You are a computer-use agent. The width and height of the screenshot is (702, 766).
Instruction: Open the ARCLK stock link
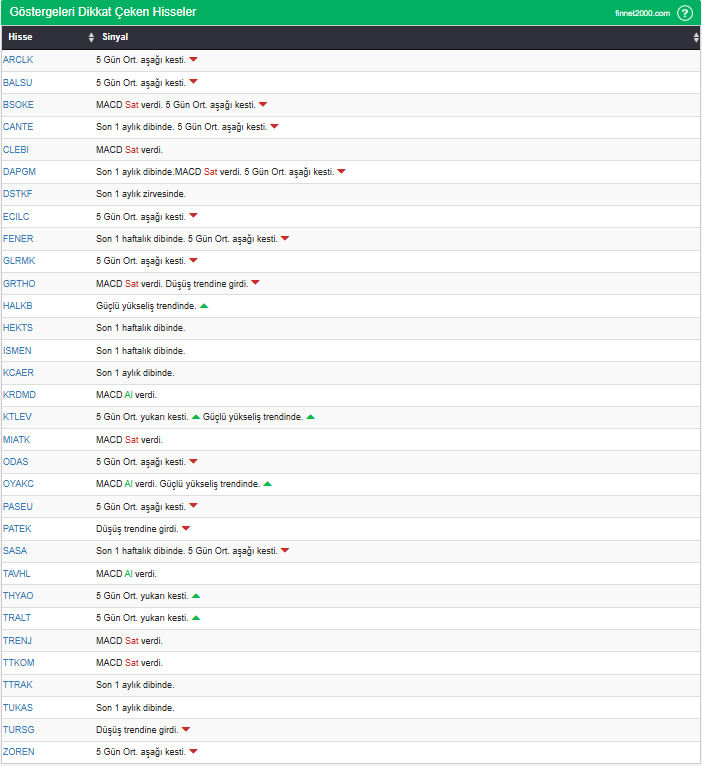[18, 60]
